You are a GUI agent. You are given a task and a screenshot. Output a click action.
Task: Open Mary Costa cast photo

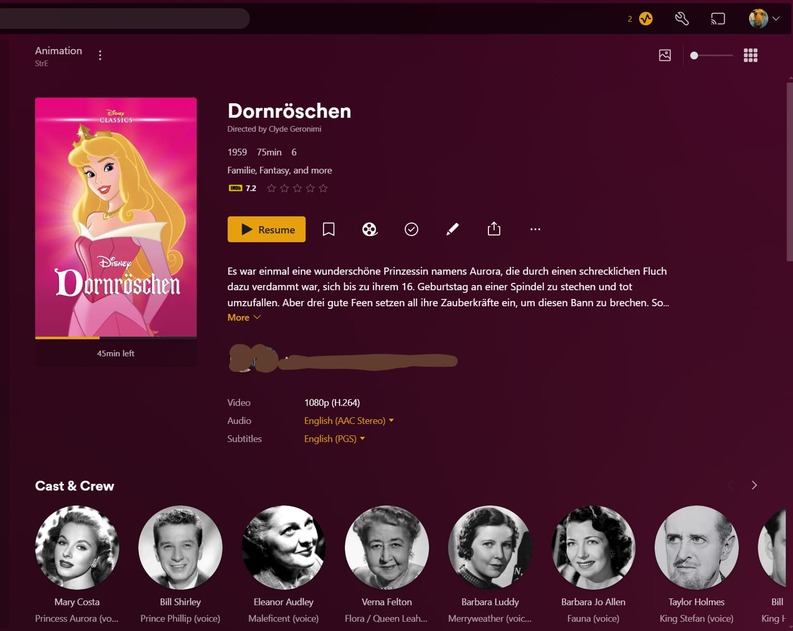coord(77,548)
